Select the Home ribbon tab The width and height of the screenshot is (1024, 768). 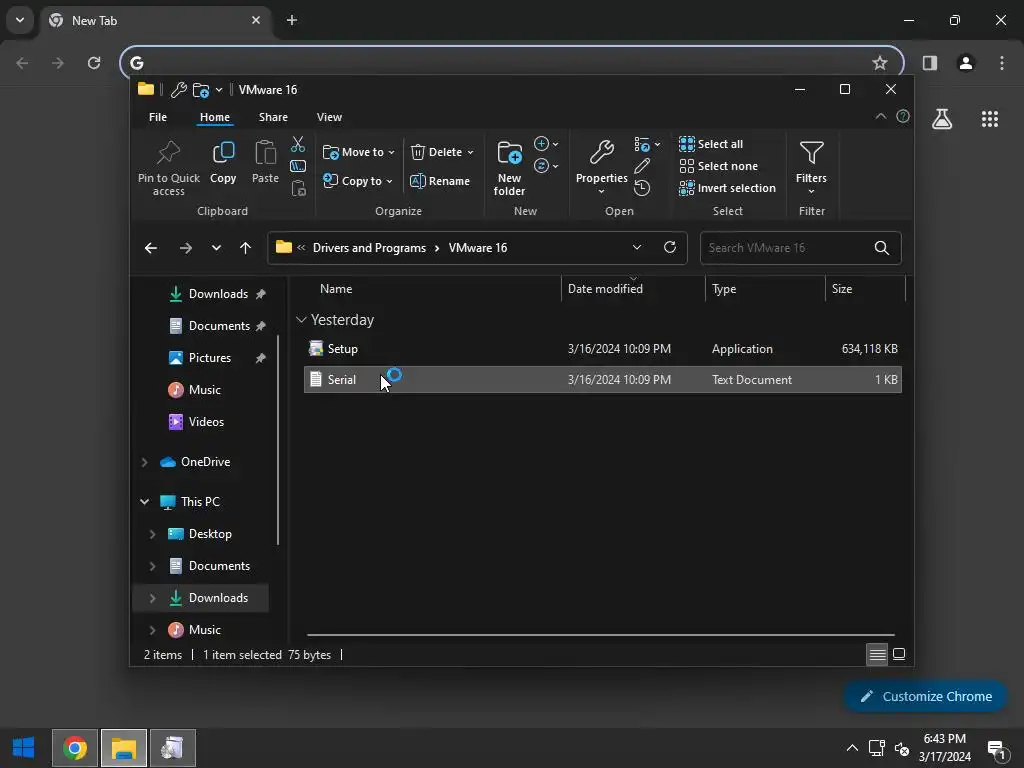click(215, 117)
